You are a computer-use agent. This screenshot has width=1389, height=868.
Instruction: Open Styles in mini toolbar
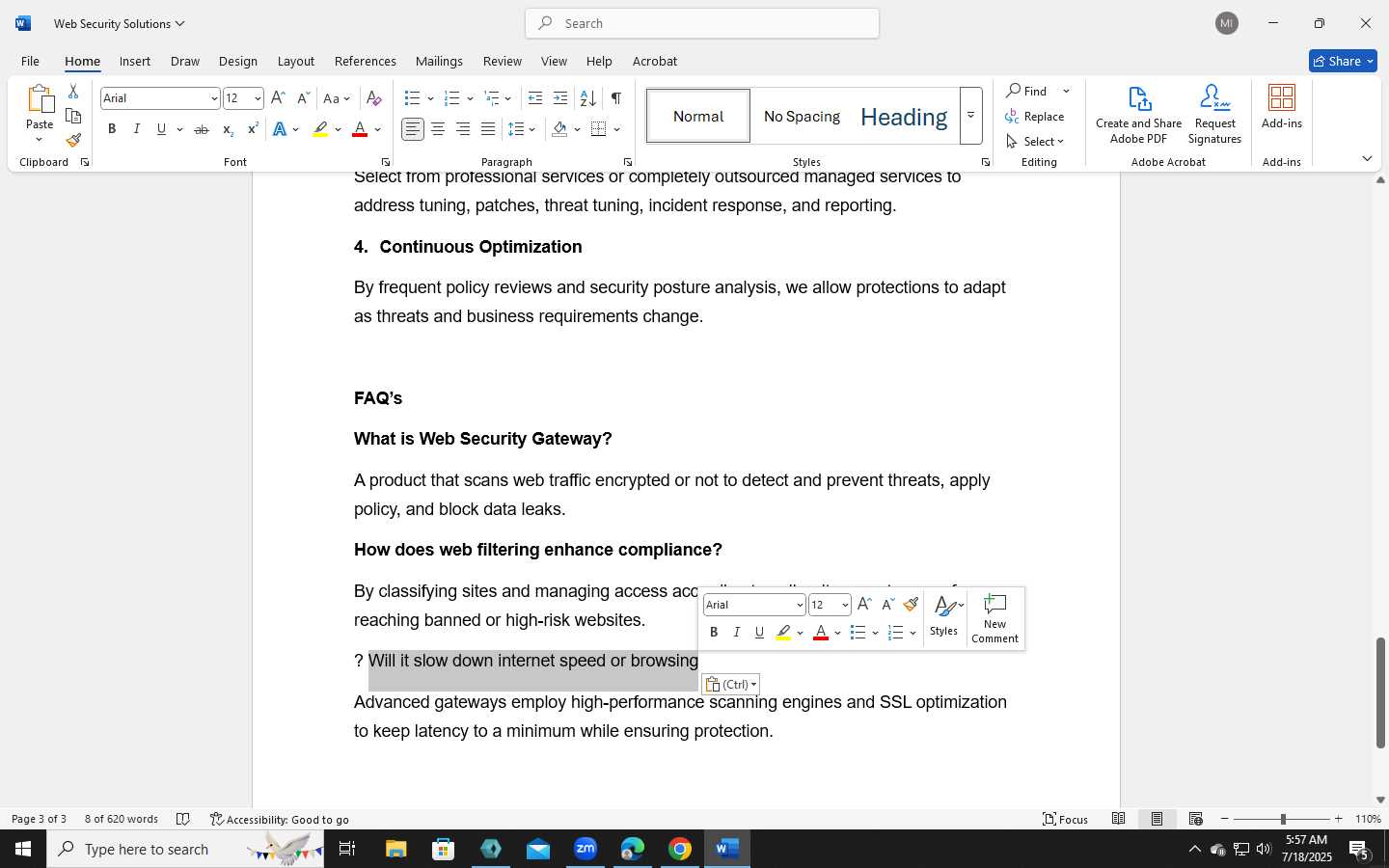[x=944, y=616]
